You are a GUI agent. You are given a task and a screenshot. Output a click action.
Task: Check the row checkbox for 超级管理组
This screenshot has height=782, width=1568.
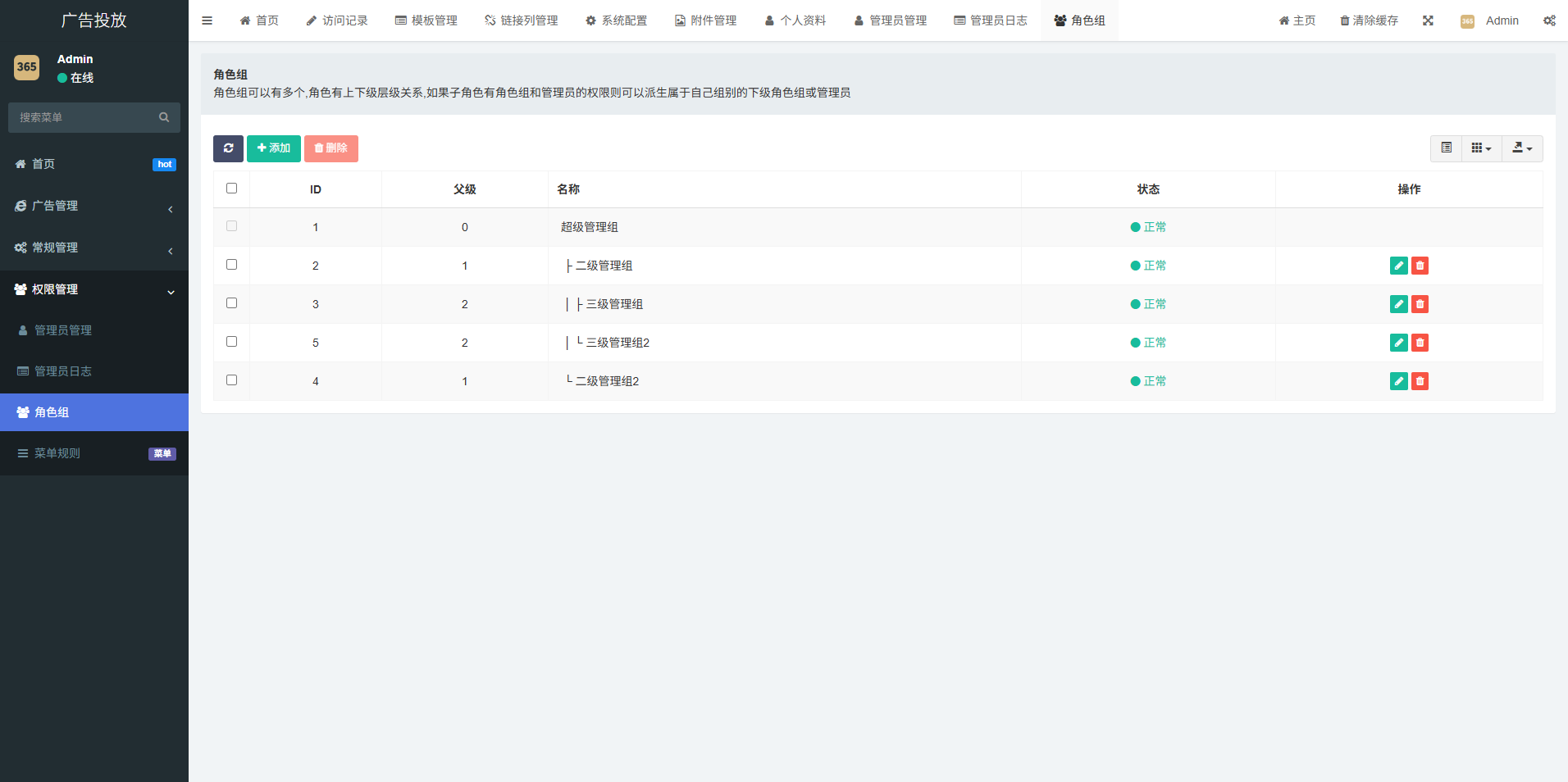point(231,226)
